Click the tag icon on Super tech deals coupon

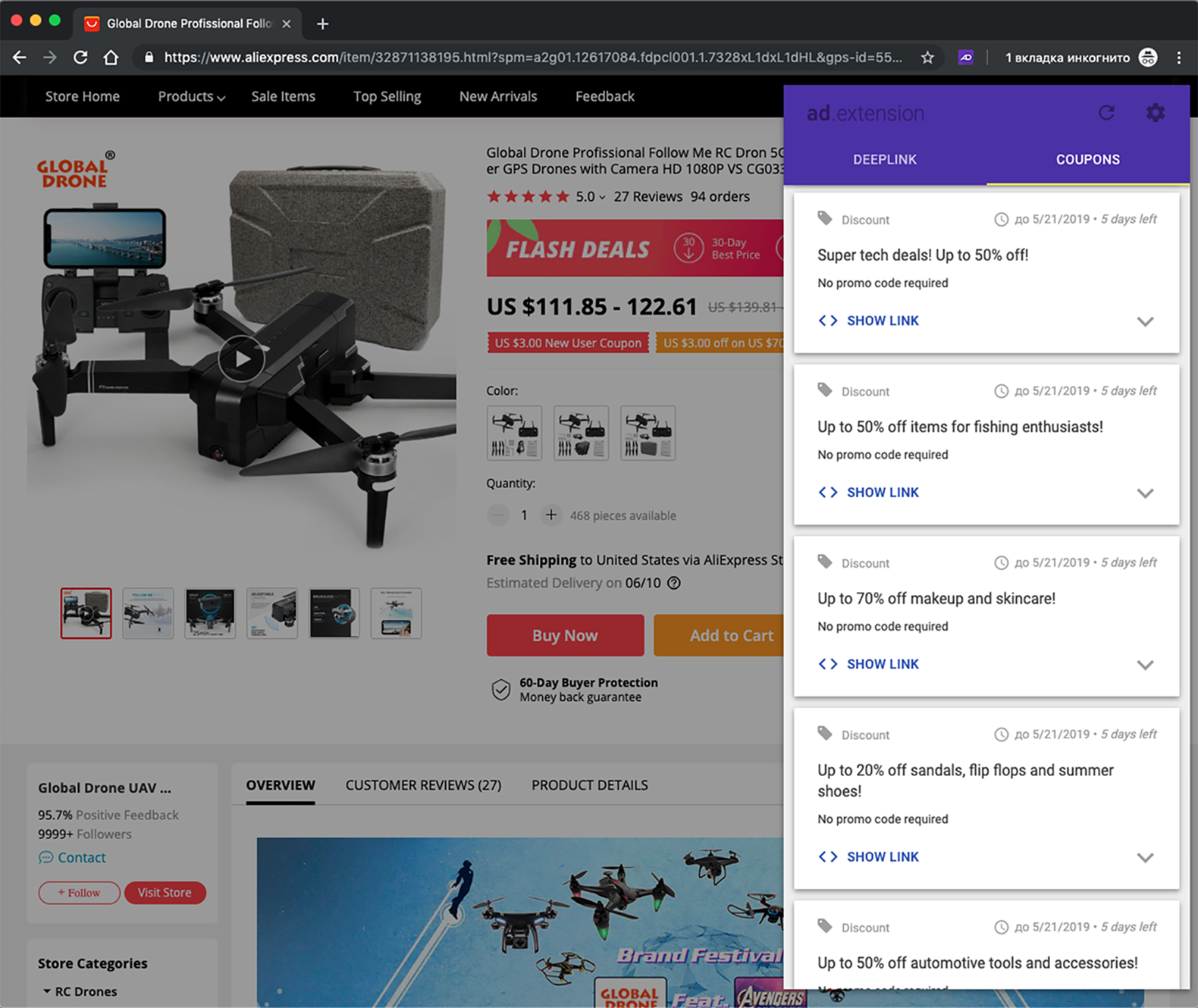(x=825, y=219)
